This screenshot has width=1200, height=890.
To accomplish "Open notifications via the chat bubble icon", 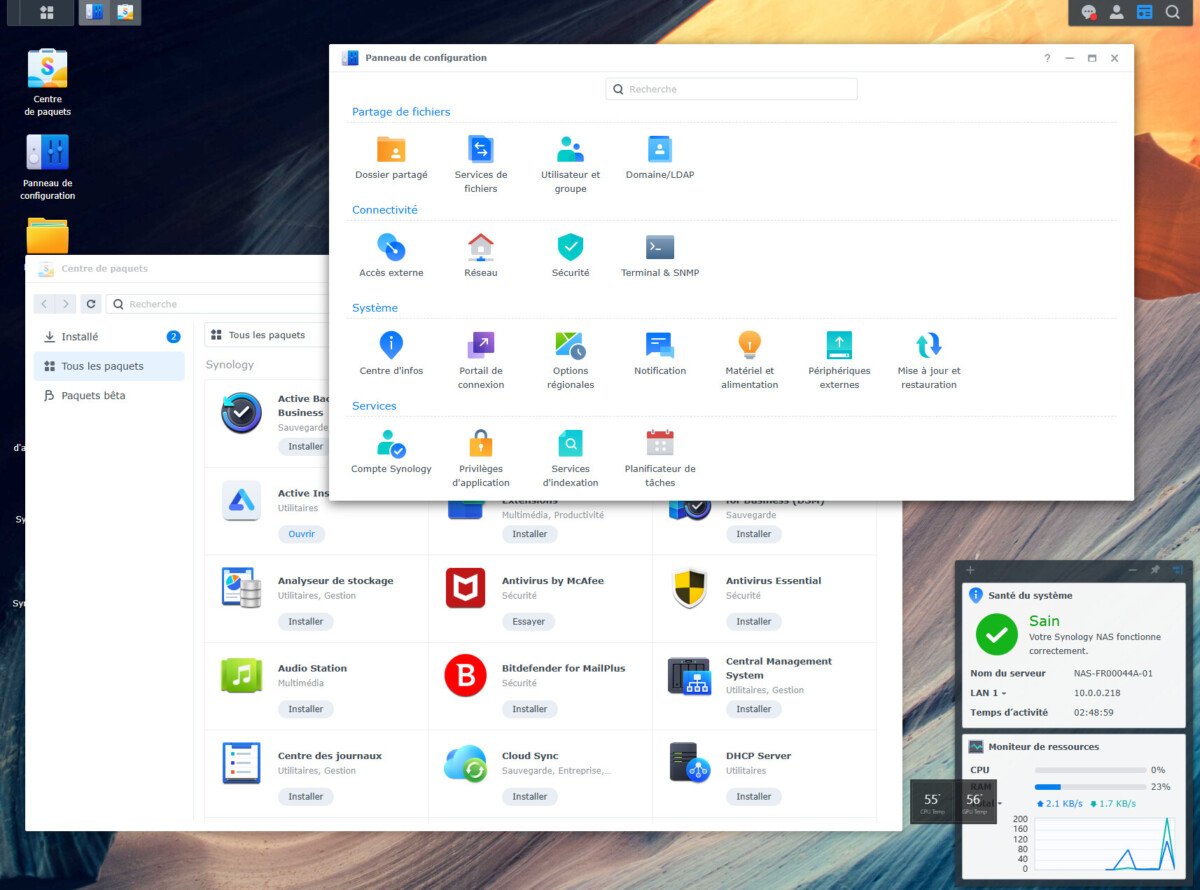I will click(x=1091, y=13).
